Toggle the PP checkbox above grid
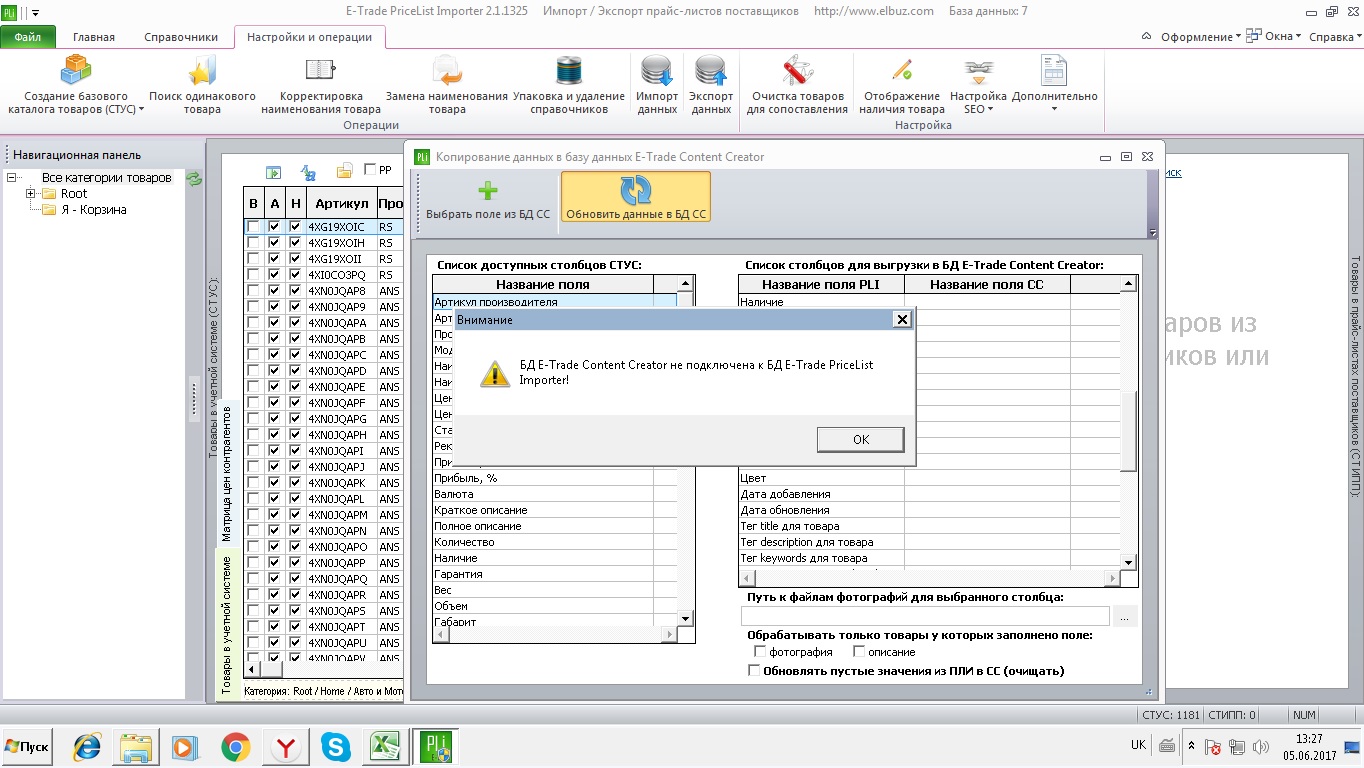 tap(371, 170)
